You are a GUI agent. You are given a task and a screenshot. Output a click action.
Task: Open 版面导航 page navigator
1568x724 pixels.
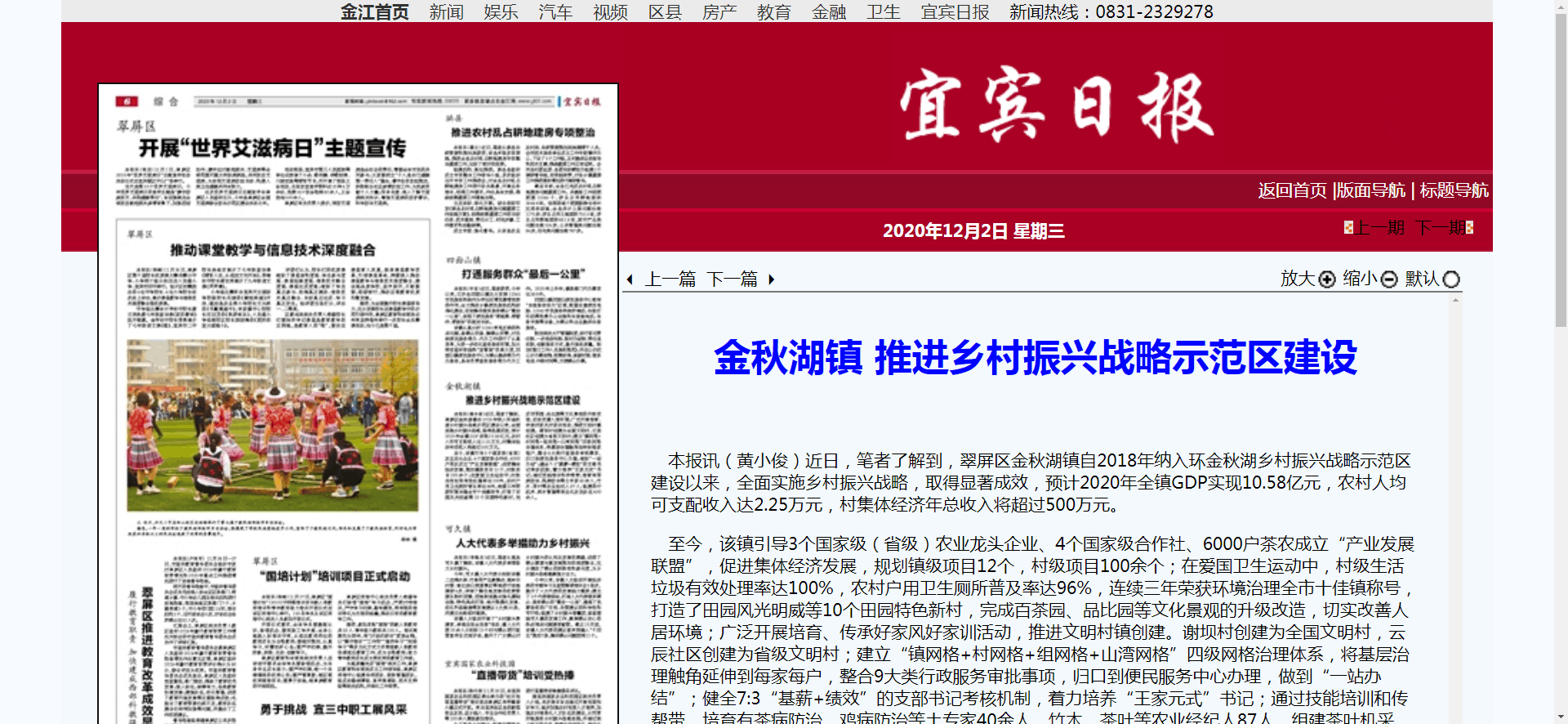point(1370,190)
